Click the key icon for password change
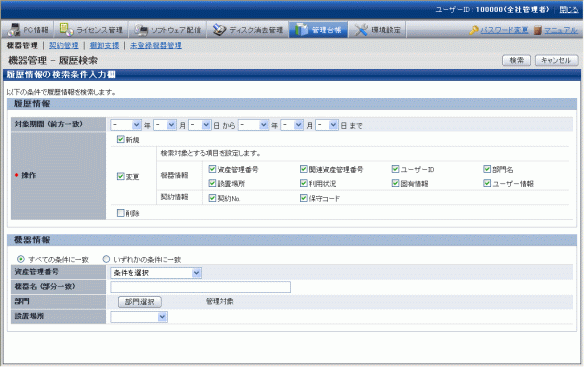Image resolution: width=584 pixels, height=367 pixels. [473, 30]
